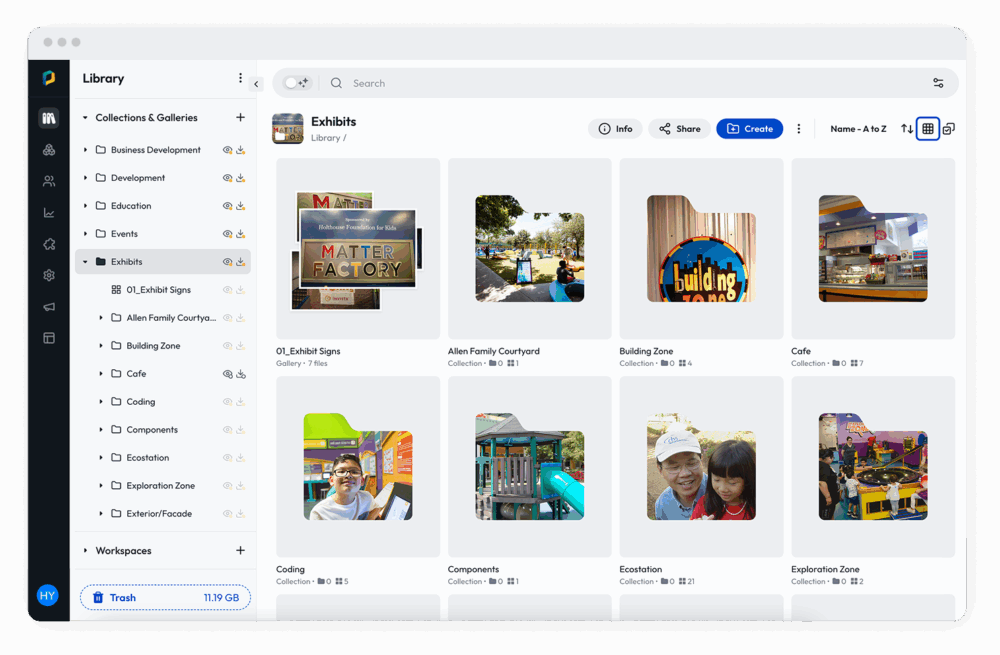This screenshot has width=1000, height=655.
Task: Download the Business Development collection
Action: 241,150
